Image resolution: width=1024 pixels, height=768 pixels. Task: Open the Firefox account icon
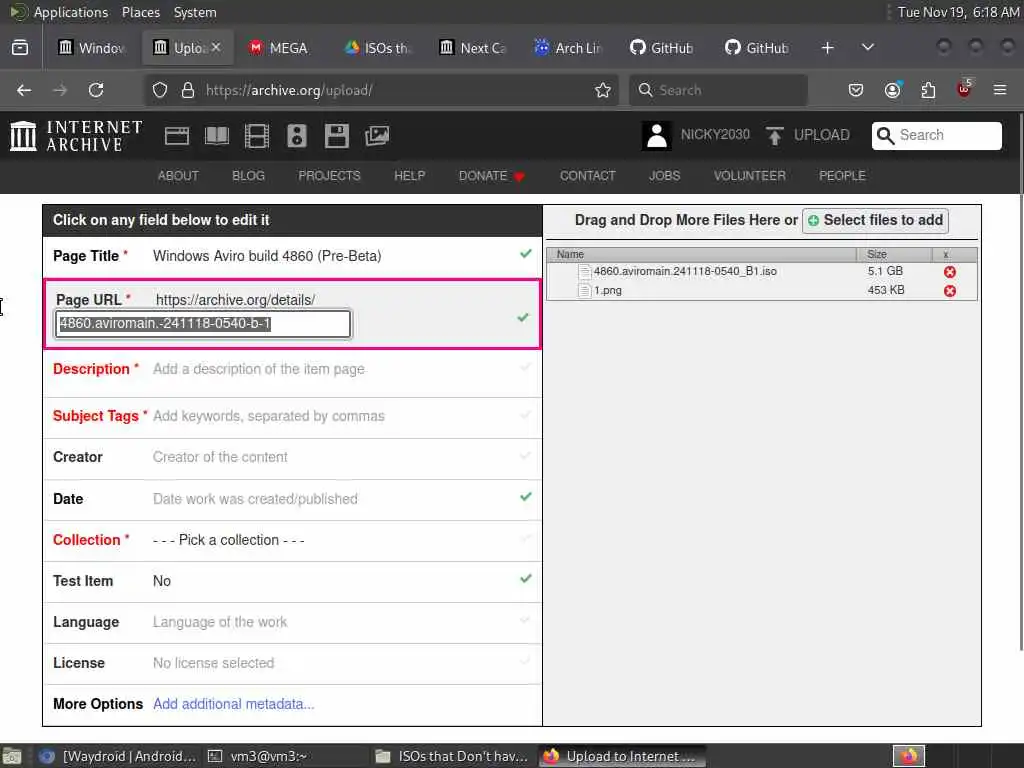892,90
